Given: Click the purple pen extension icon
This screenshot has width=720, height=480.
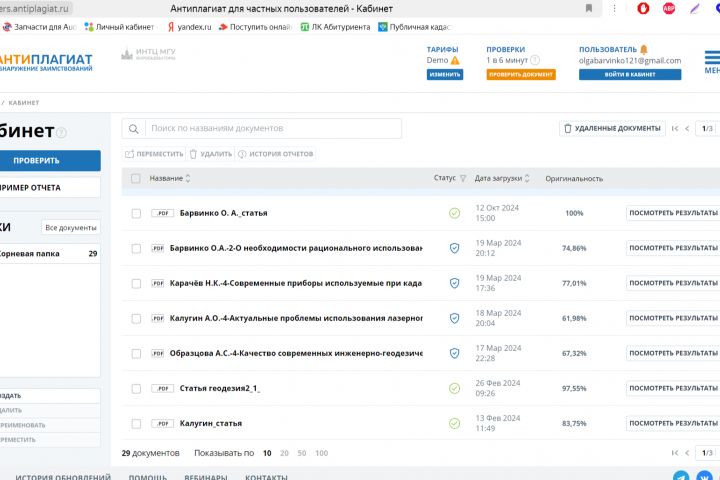Looking at the screenshot, I should 694,8.
